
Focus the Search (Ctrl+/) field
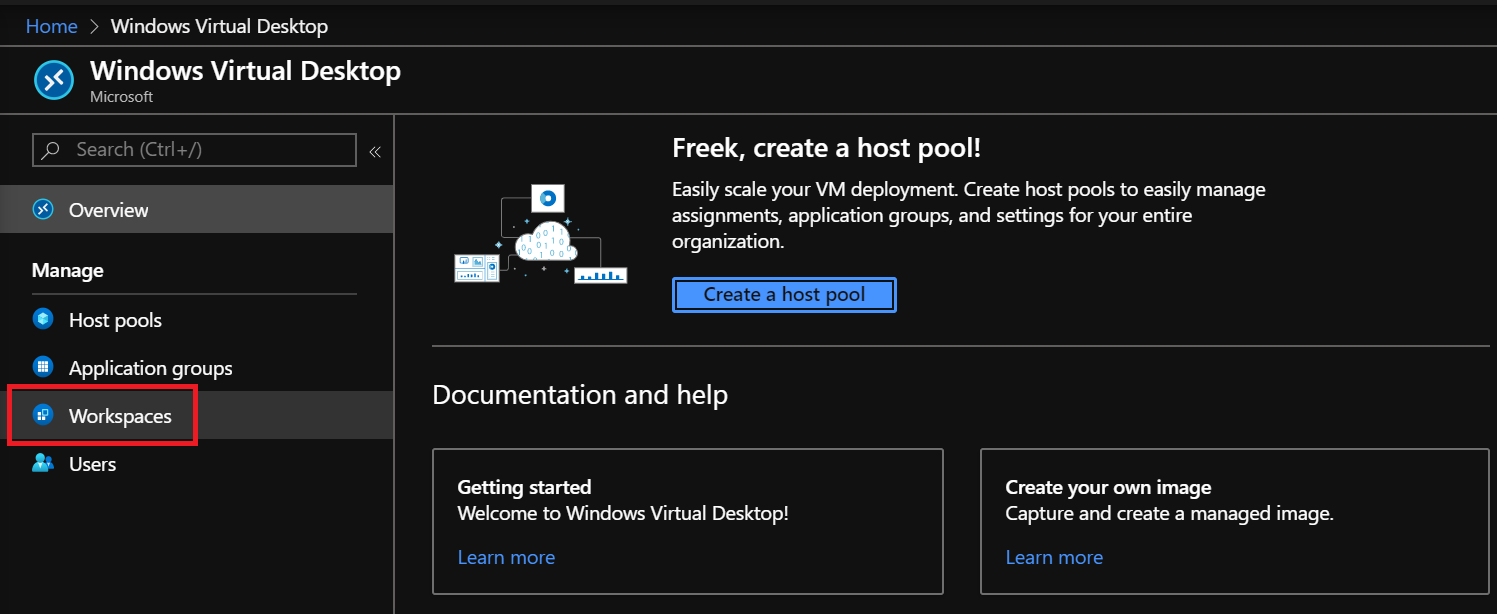pos(194,149)
